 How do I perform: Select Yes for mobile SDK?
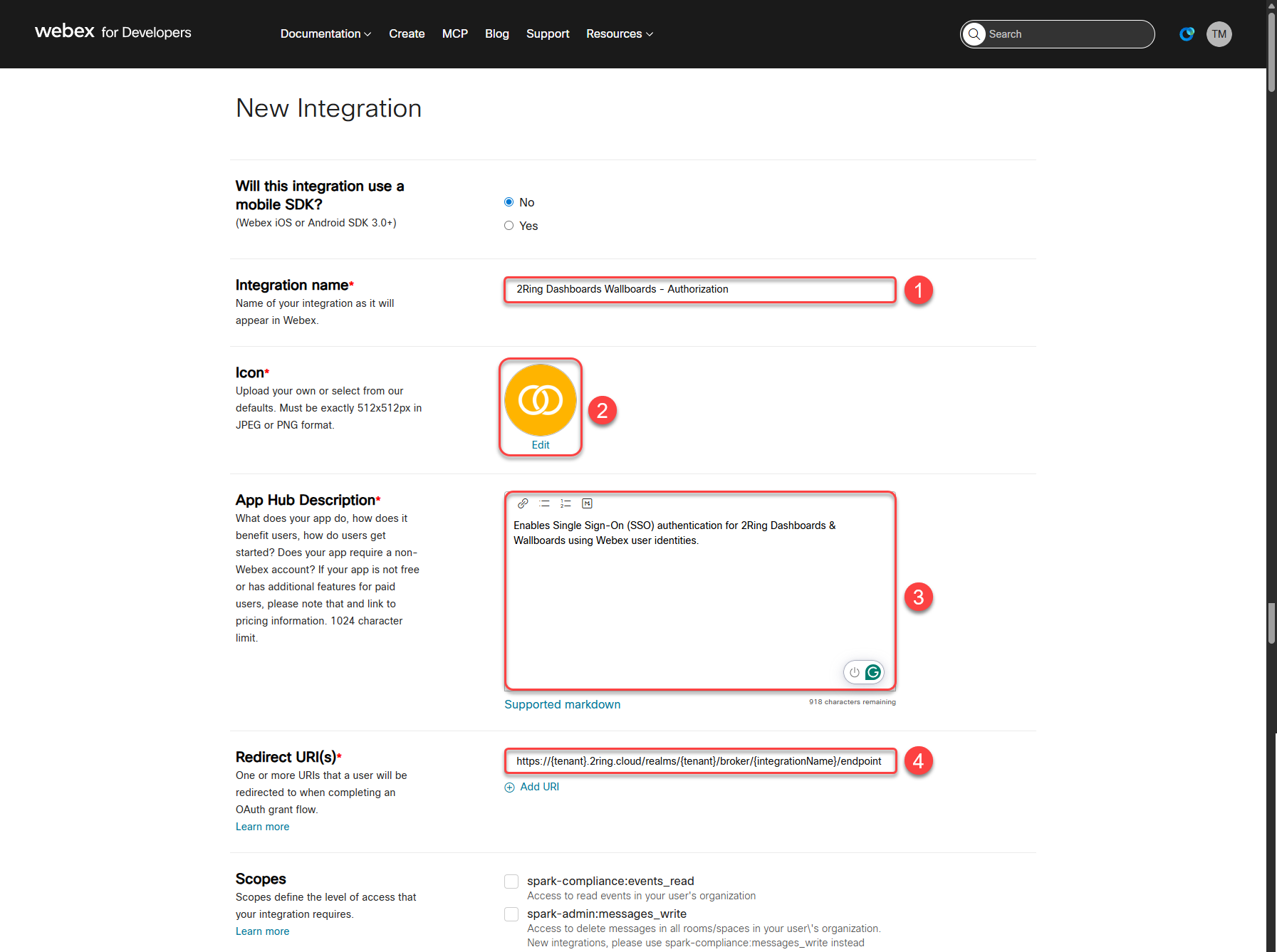click(509, 226)
